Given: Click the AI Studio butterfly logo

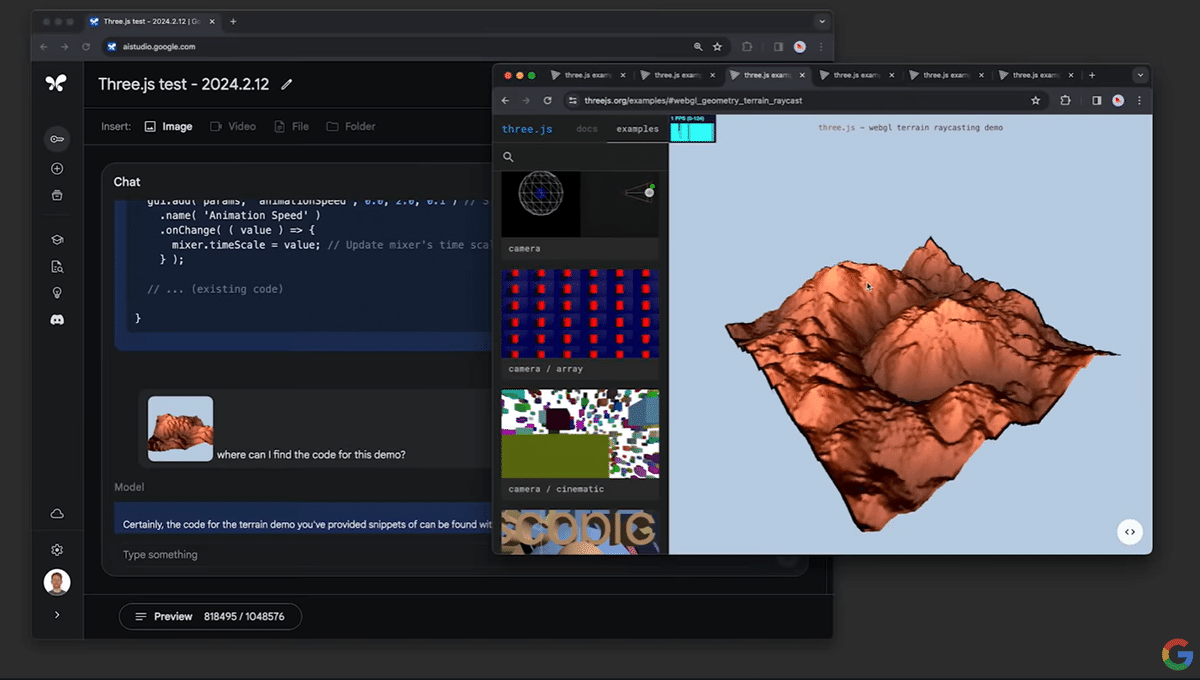Looking at the screenshot, I should click(x=56, y=84).
